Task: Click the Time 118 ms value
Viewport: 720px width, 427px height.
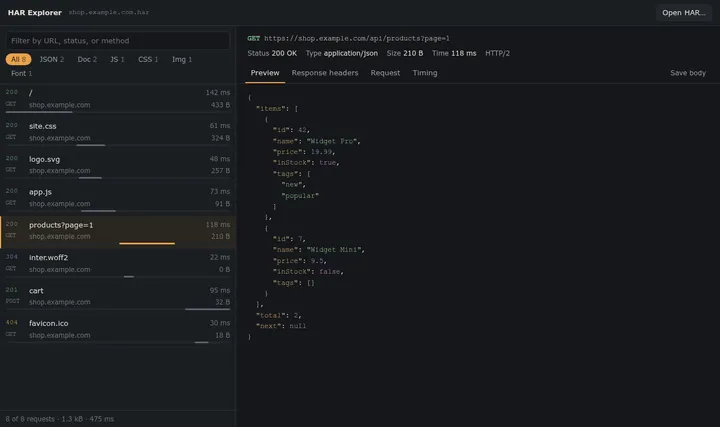Action: tap(464, 53)
